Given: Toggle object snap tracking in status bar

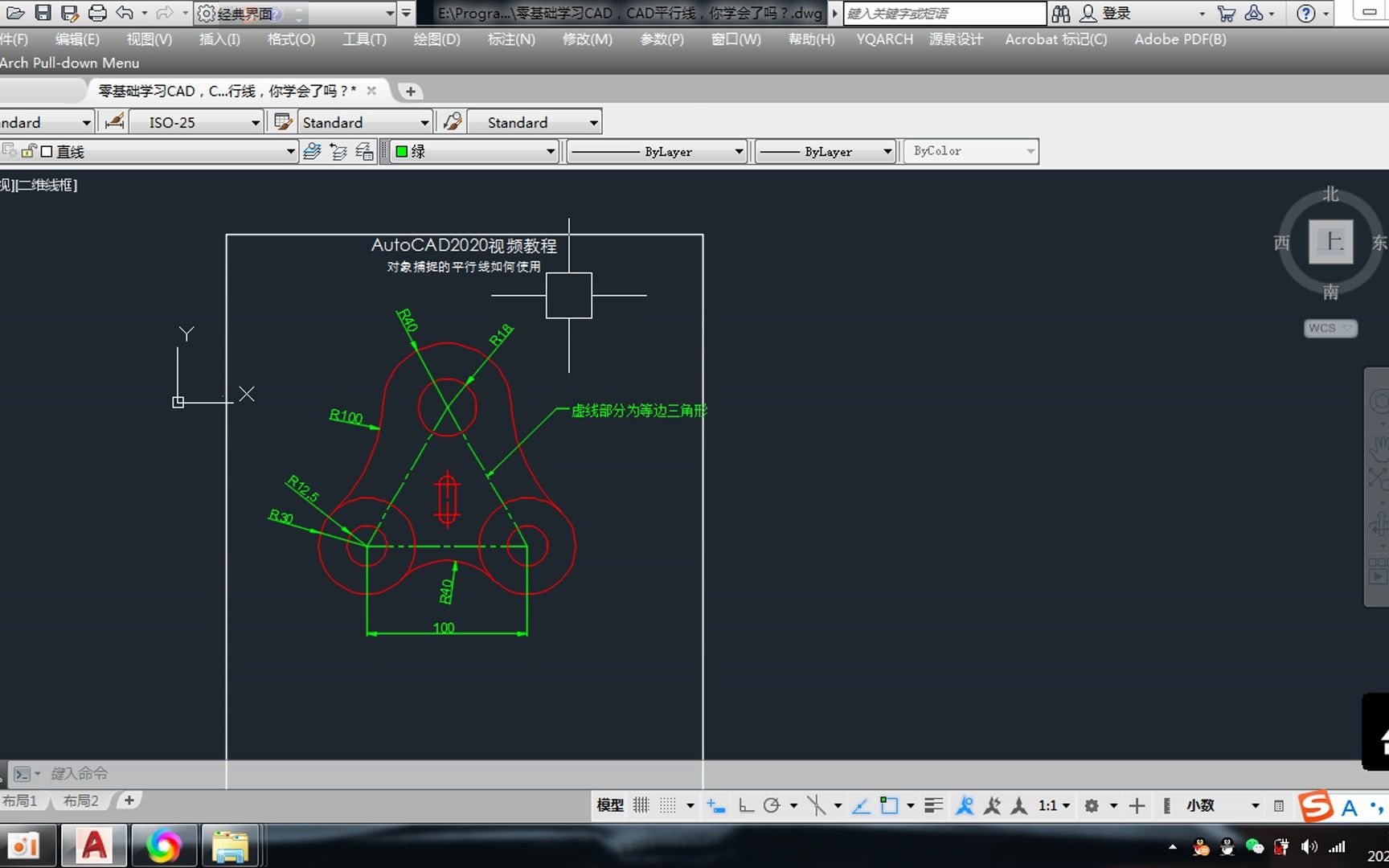Looking at the screenshot, I should (x=861, y=805).
